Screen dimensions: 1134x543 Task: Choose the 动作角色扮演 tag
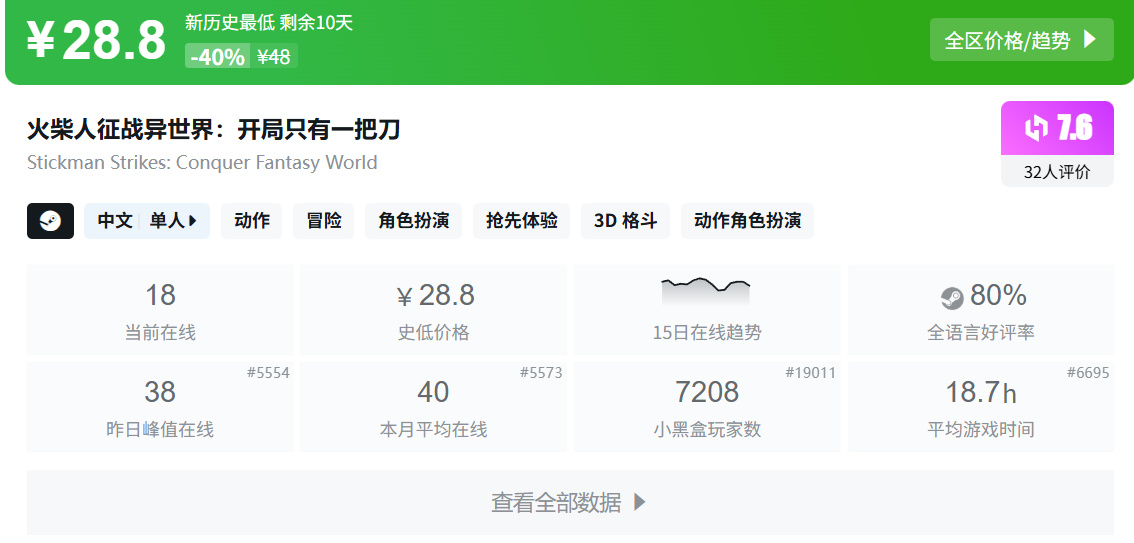coord(747,221)
